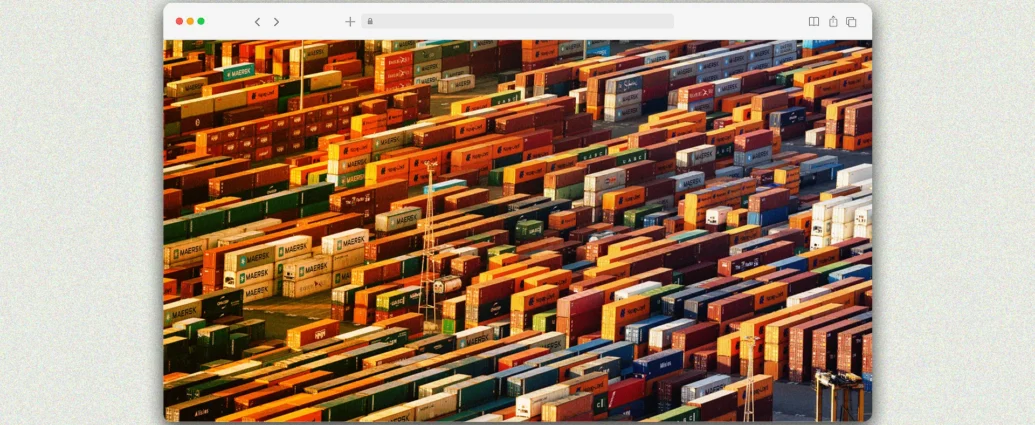This screenshot has height=425, width=1035.
Task: Click the tall light pole at upper left
Action: 301,75
